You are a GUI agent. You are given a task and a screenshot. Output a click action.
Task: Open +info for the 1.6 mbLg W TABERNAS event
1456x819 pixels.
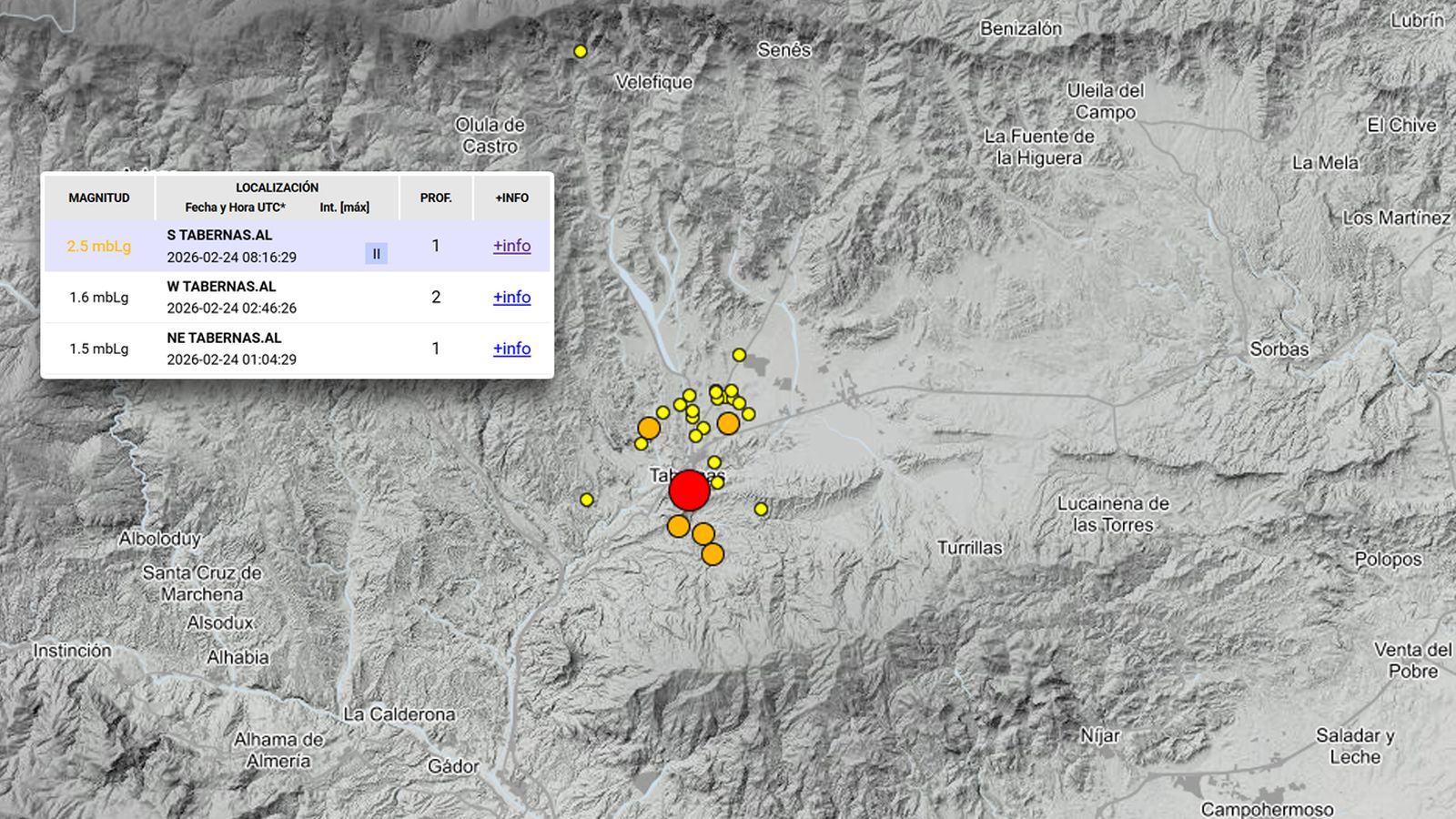511,298
